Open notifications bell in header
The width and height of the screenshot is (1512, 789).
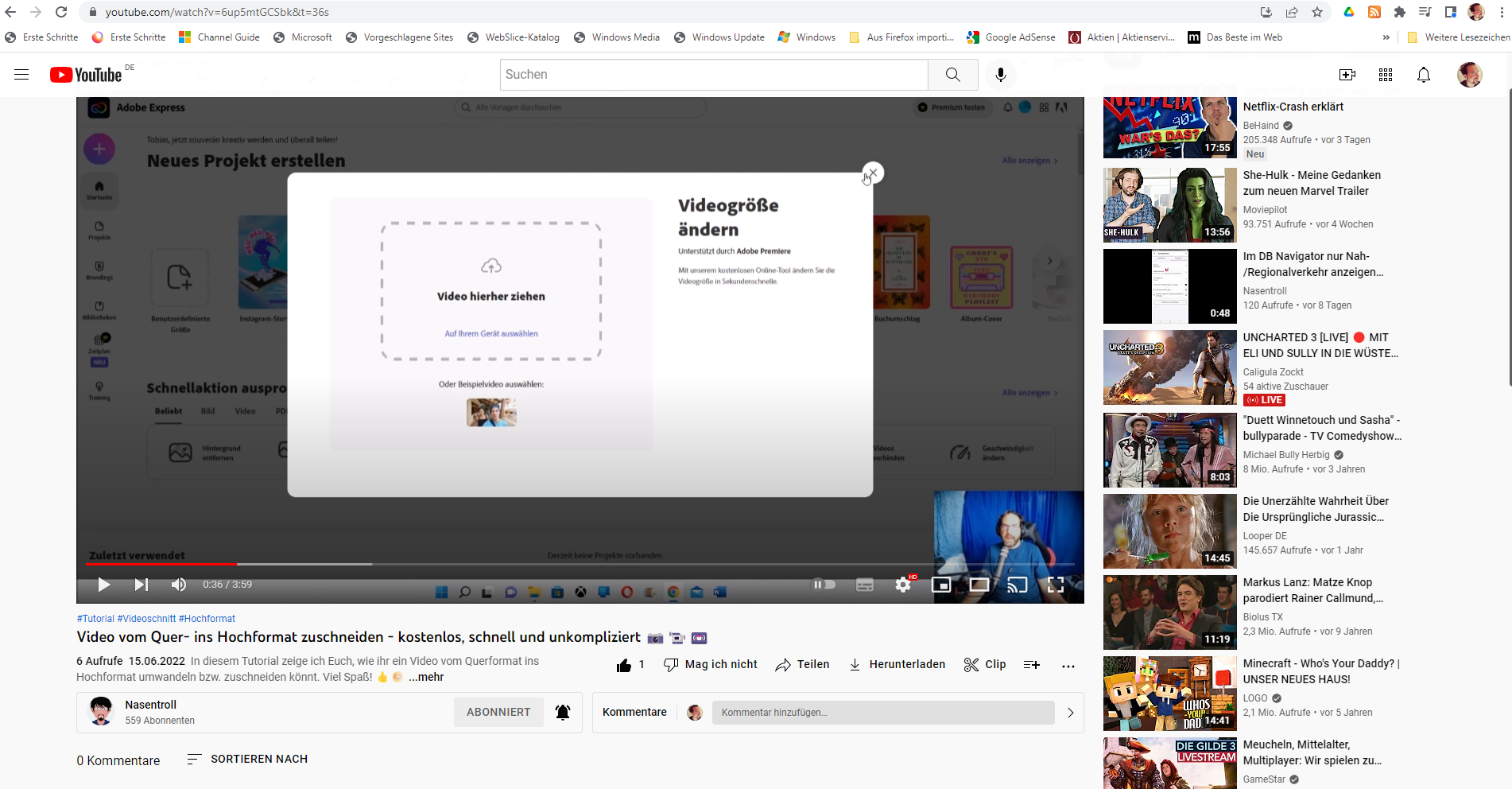pyautogui.click(x=1424, y=75)
